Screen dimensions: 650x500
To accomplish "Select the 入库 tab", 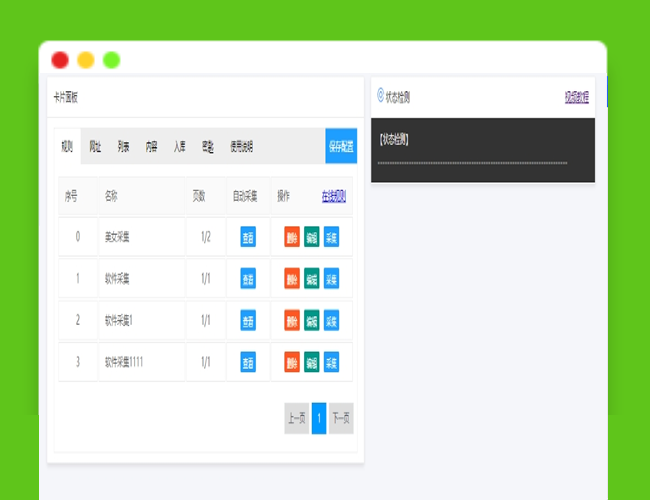I will tap(179, 146).
